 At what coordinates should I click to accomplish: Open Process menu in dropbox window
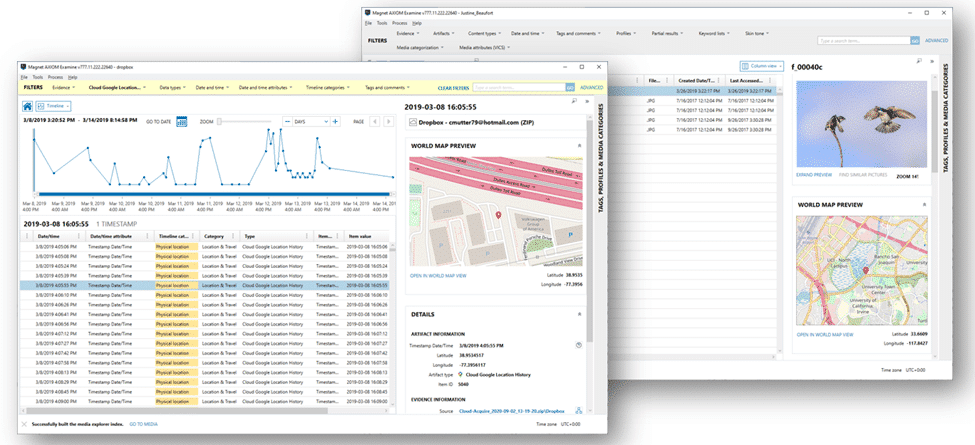(55, 77)
